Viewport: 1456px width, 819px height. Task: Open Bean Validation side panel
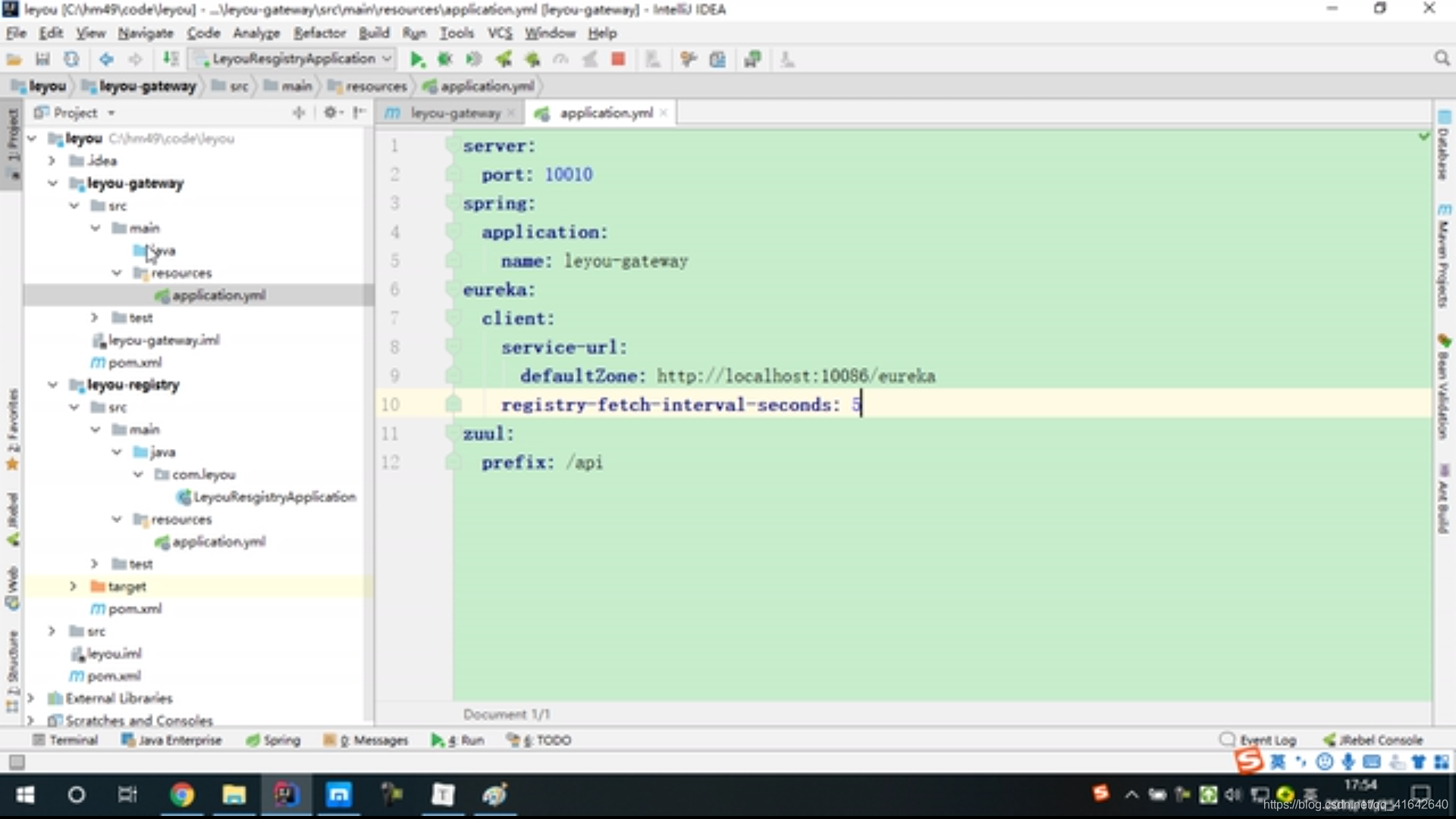(x=1443, y=387)
